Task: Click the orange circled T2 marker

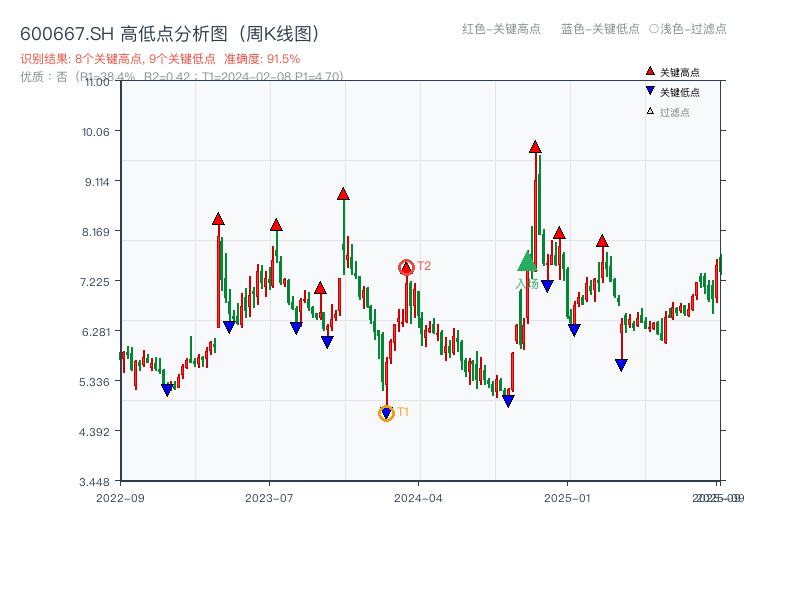Action: [x=406, y=267]
